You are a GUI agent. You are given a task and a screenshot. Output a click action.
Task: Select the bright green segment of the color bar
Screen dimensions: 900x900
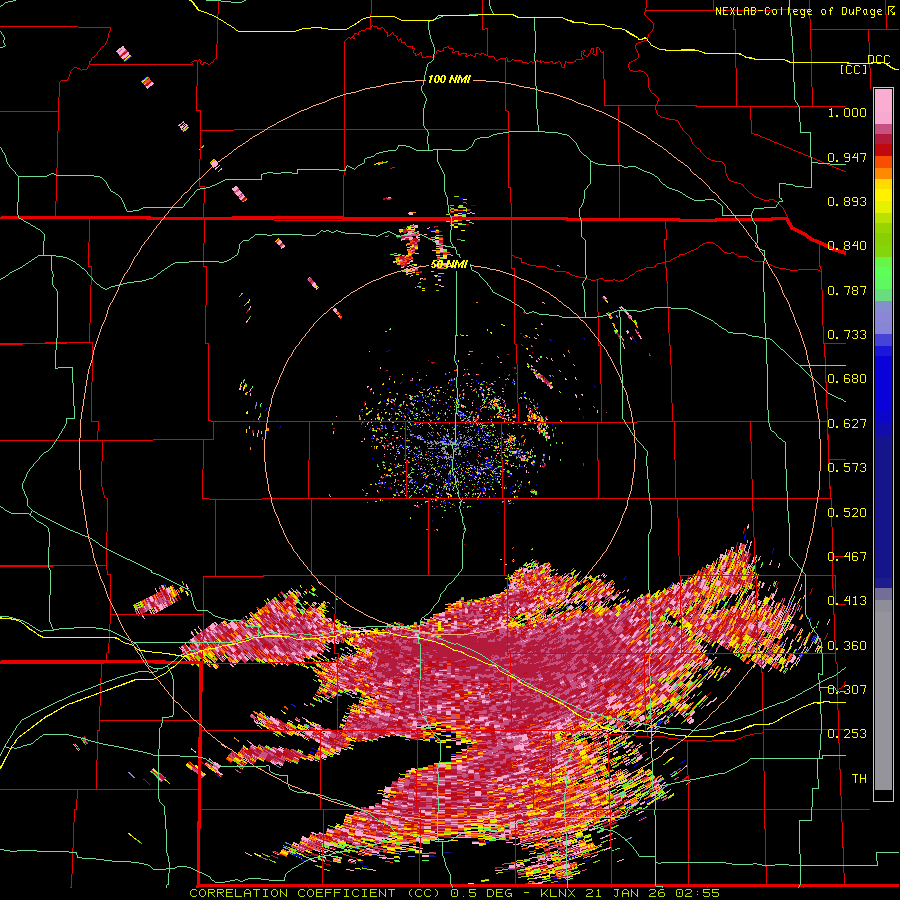(x=883, y=274)
